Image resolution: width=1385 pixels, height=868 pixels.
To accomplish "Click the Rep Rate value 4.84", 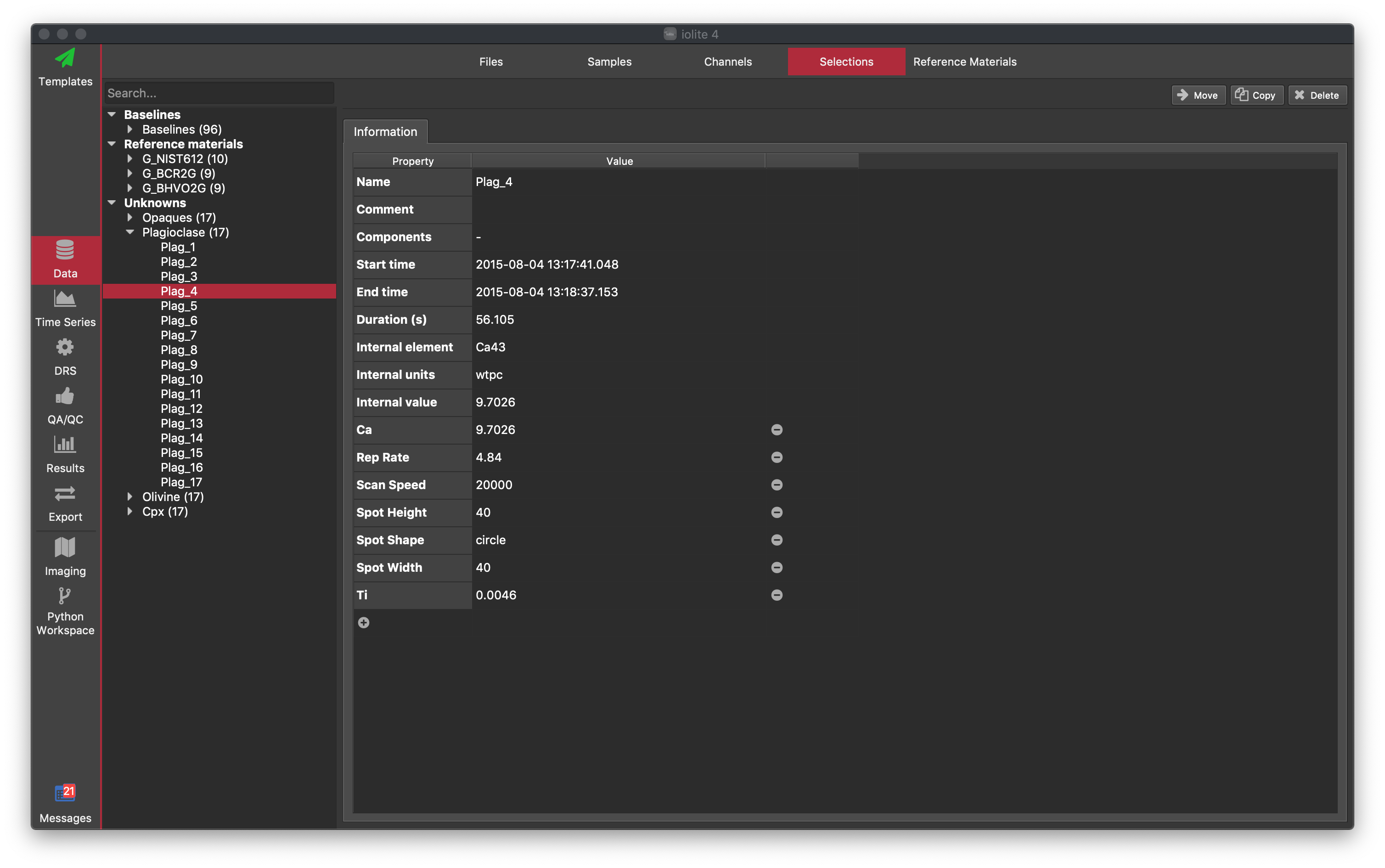I will (489, 457).
